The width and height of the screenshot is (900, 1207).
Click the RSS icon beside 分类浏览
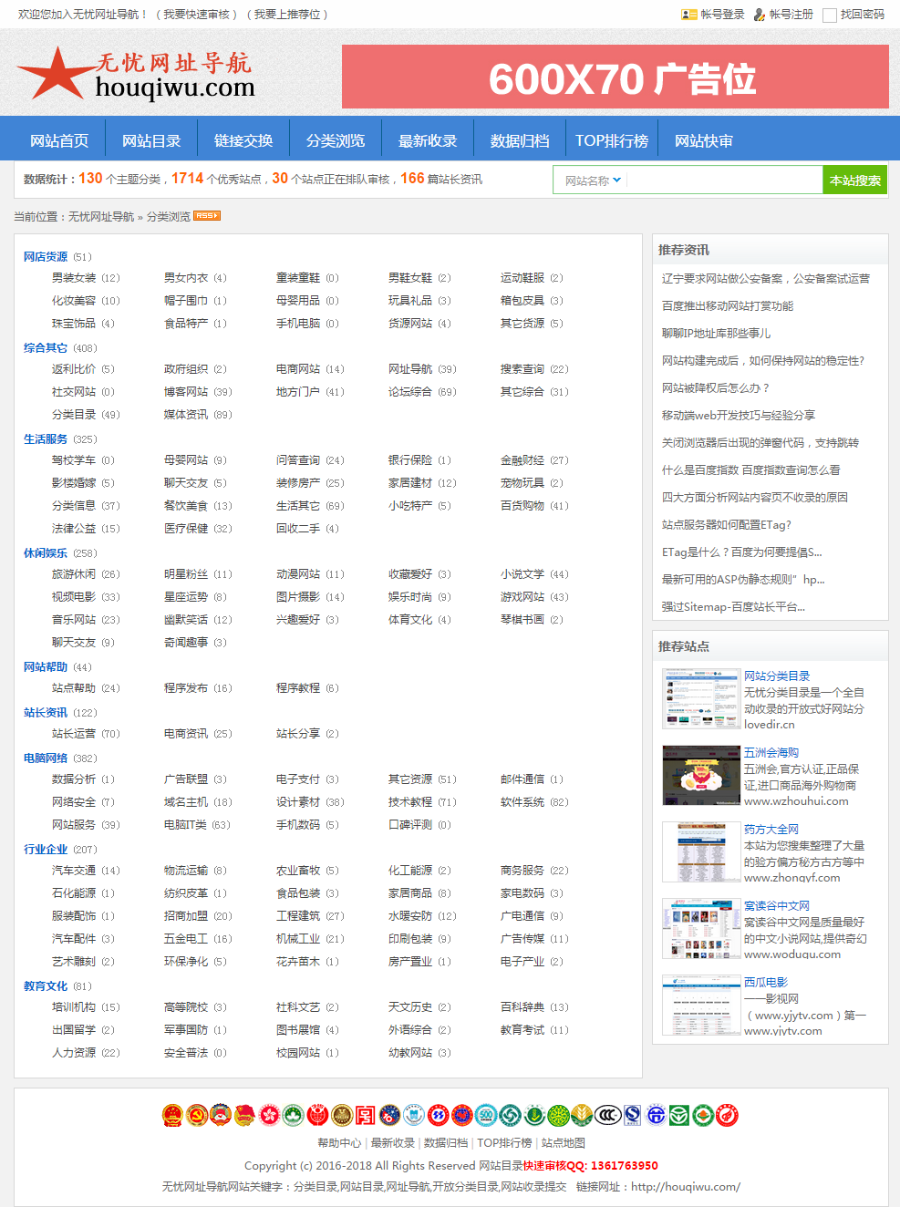point(205,215)
